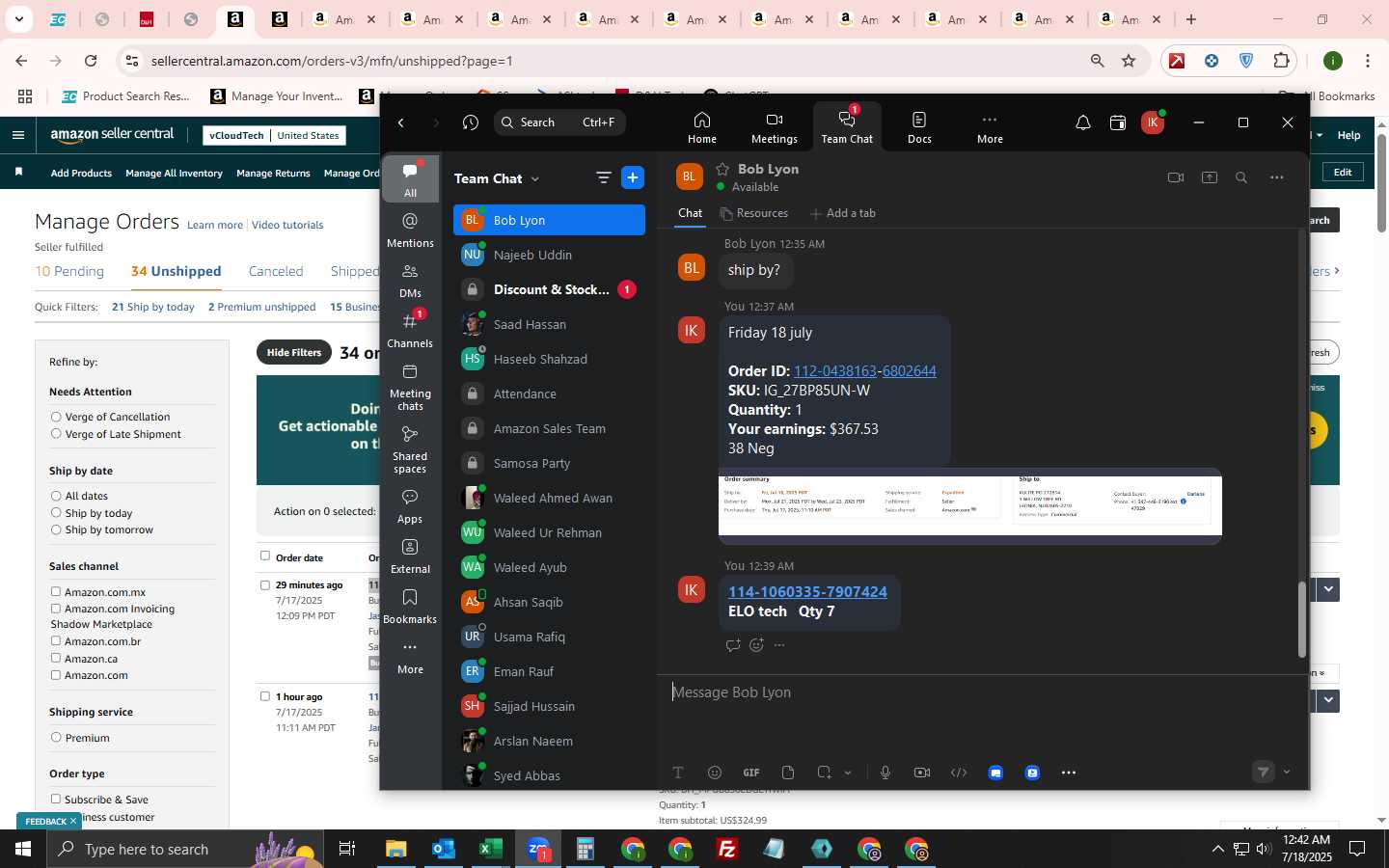Attach file in message toolbar
This screenshot has width=1389, height=868.
[x=788, y=773]
